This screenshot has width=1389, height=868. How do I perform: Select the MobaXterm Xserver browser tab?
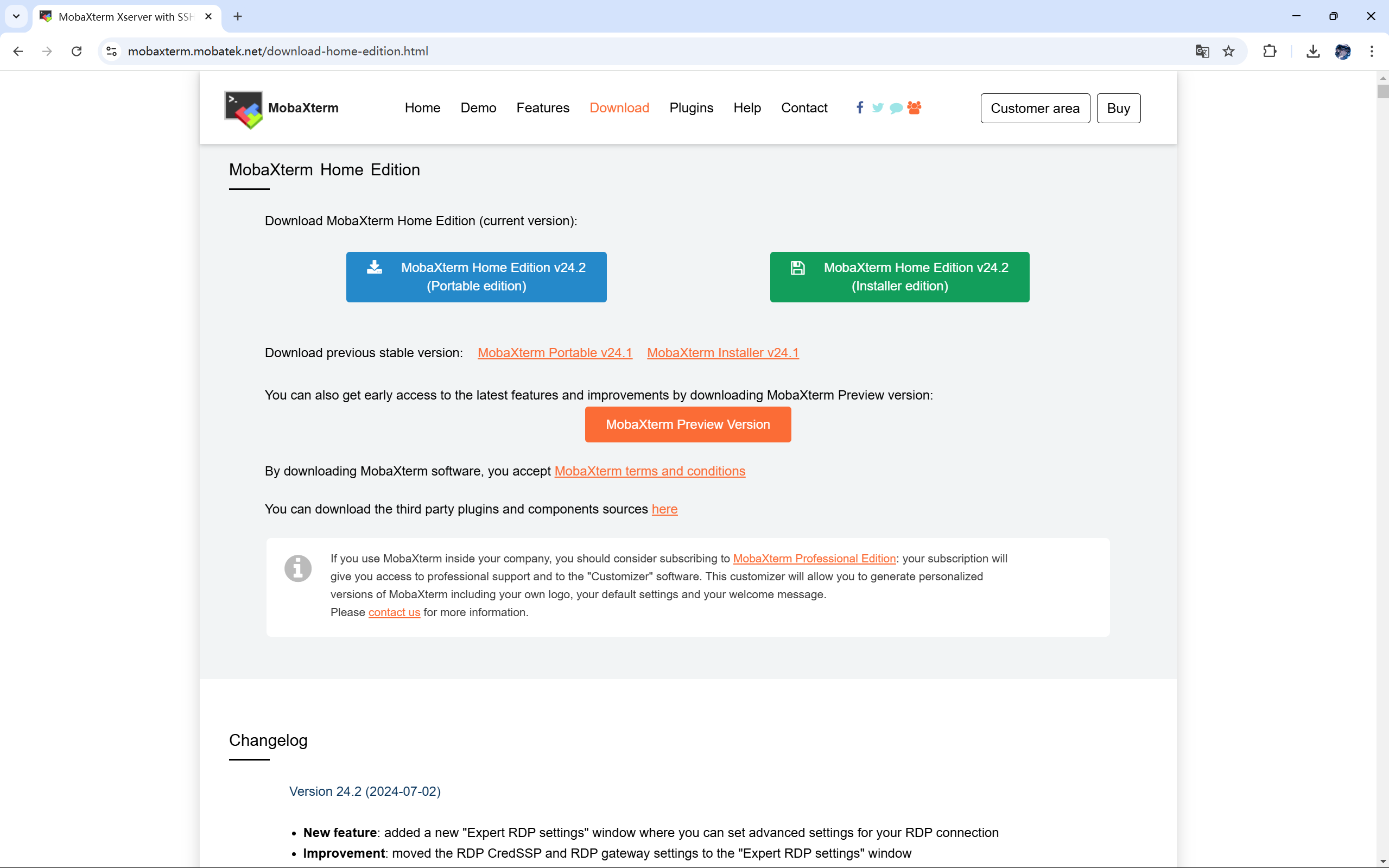tap(126, 16)
